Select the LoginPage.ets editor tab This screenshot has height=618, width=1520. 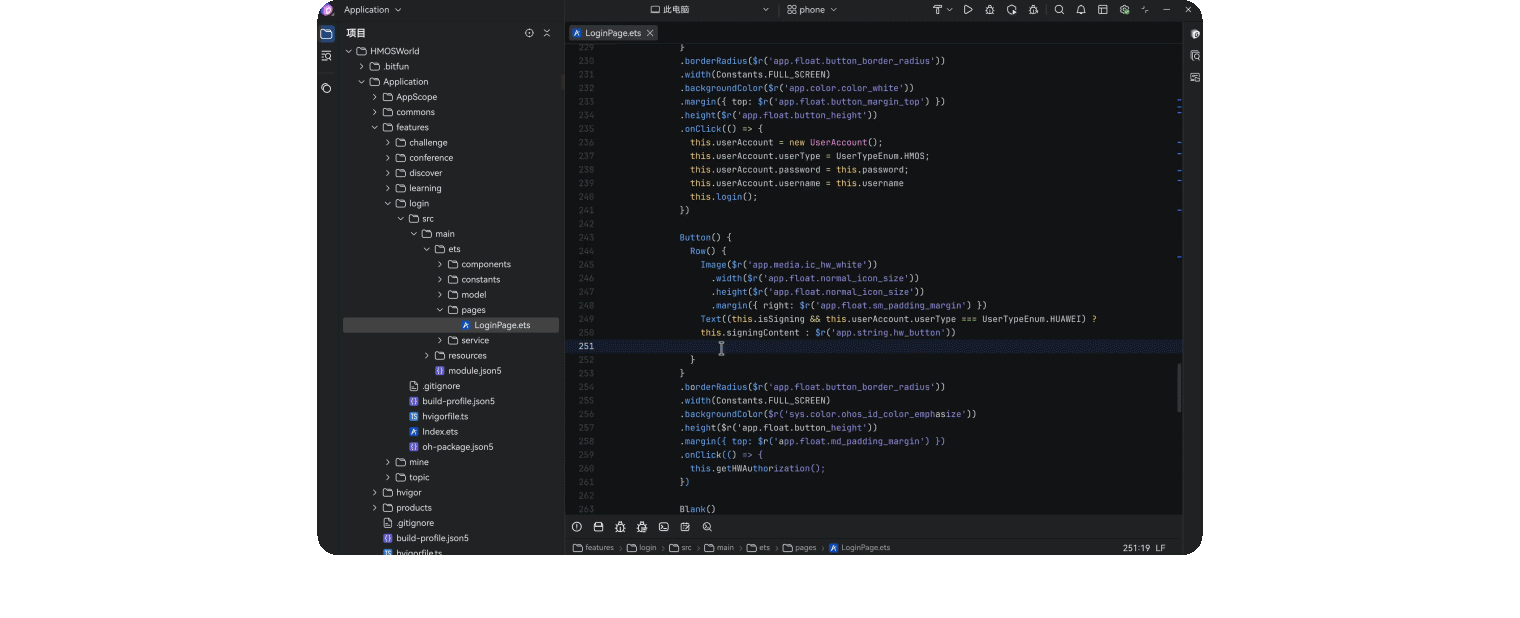[x=612, y=32]
